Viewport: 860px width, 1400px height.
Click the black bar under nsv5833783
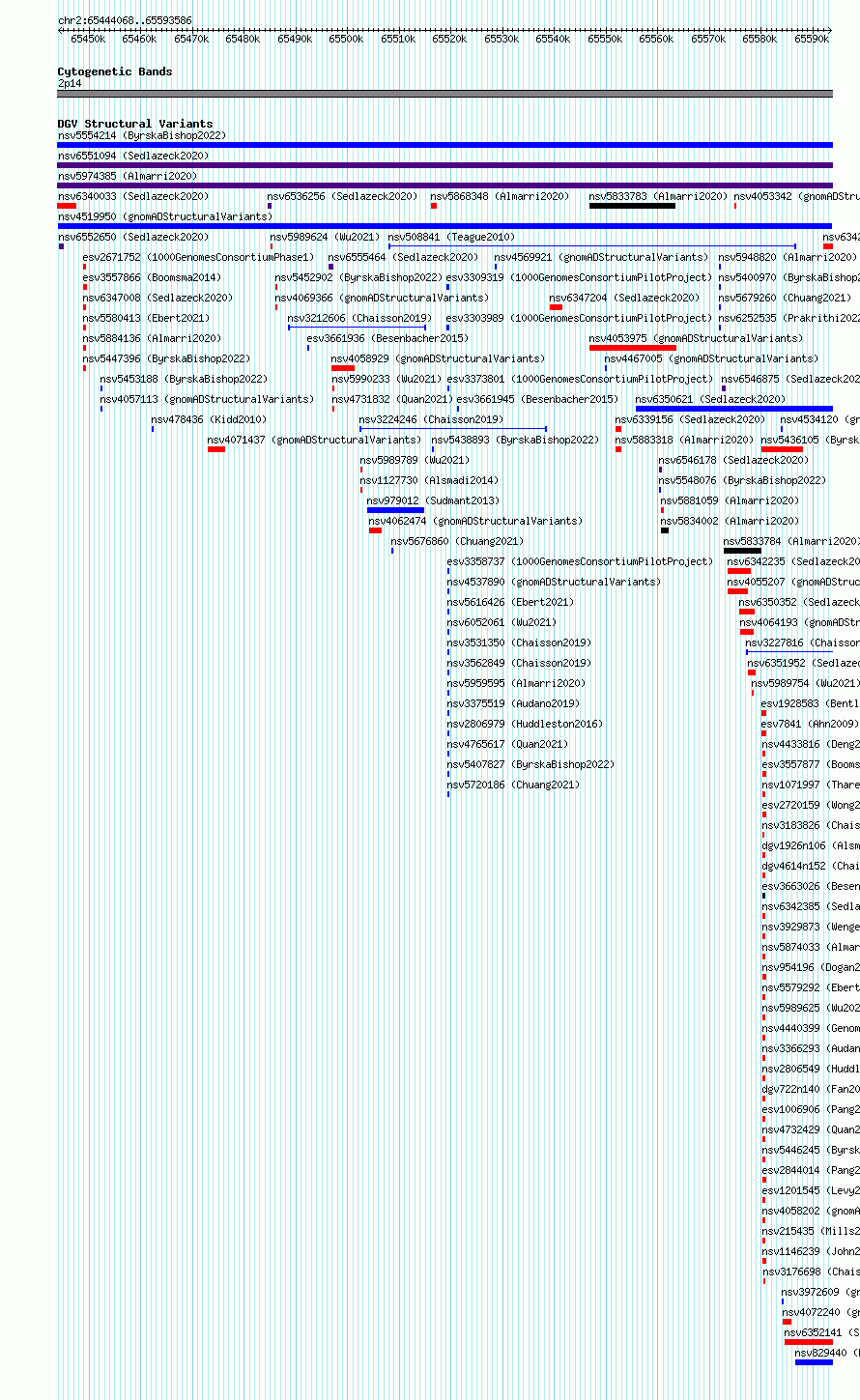tap(632, 206)
